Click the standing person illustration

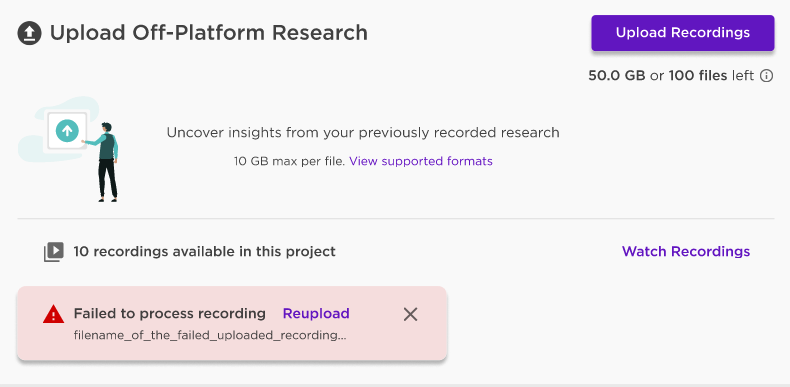click(x=106, y=162)
